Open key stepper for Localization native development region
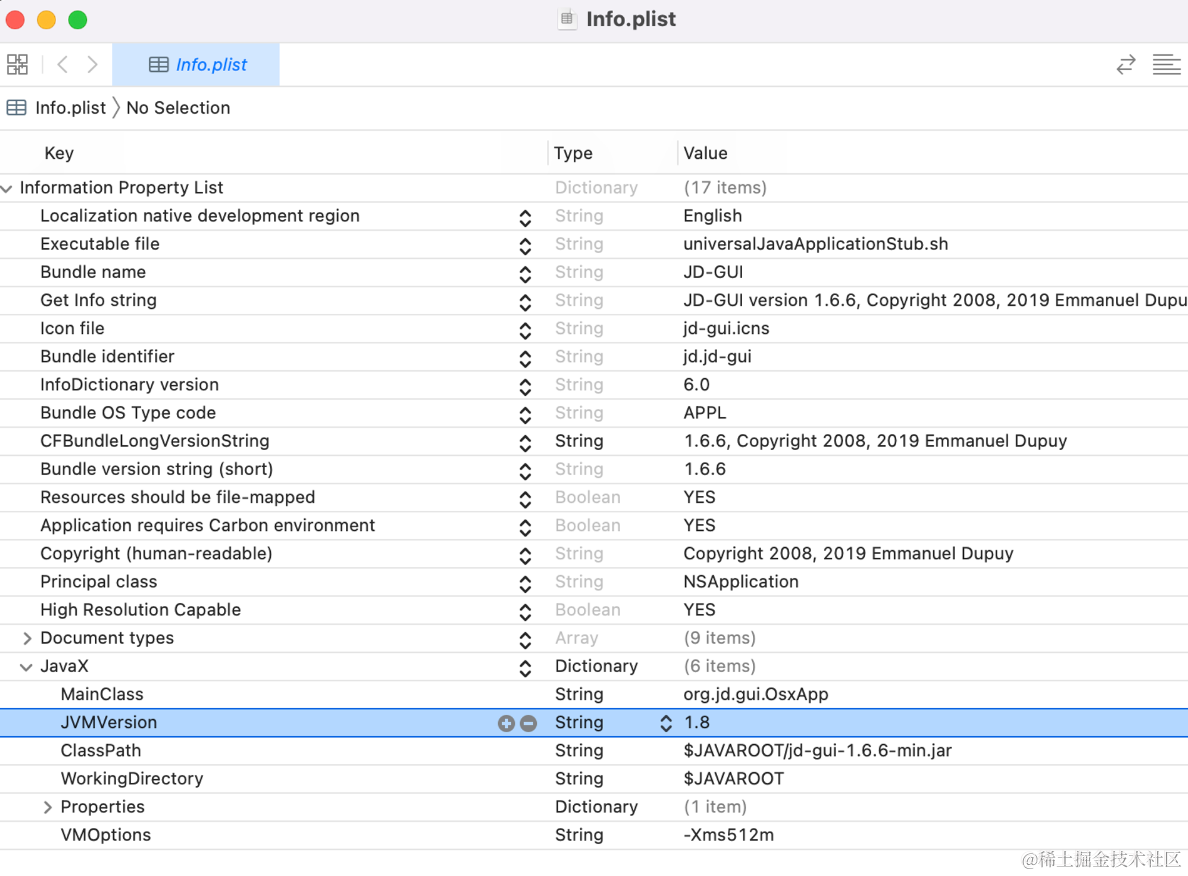Screen dimensions: 1188x876 [x=525, y=218]
